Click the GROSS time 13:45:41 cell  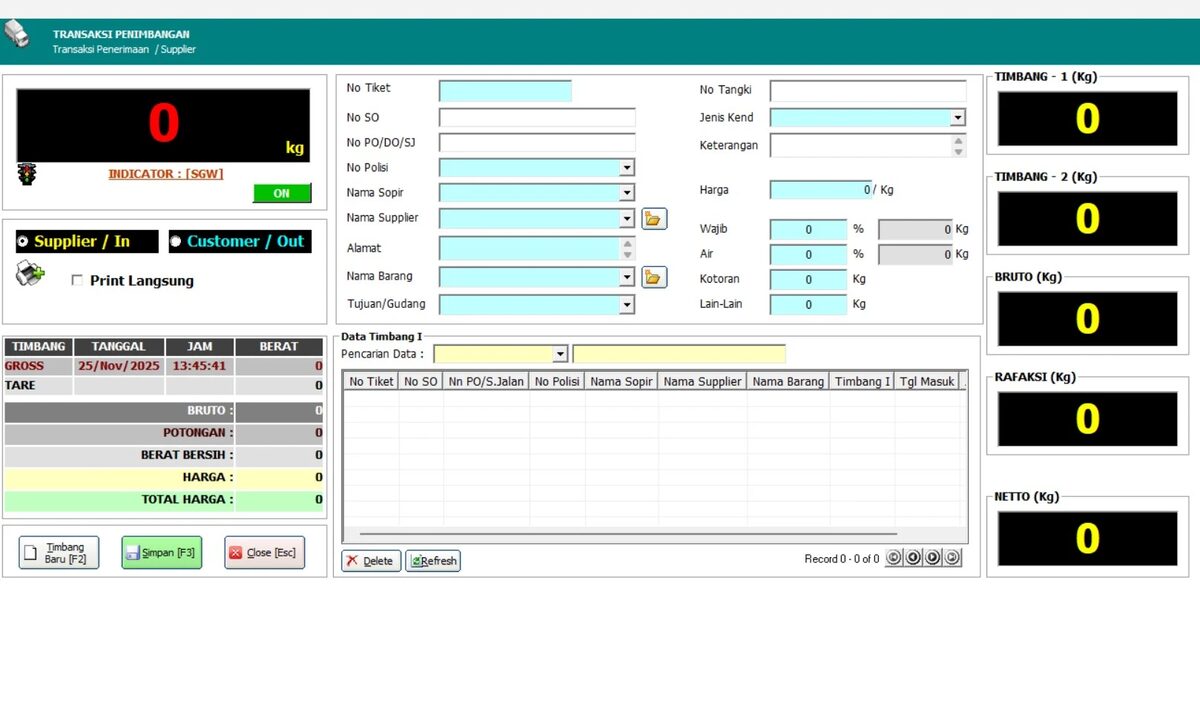click(199, 366)
